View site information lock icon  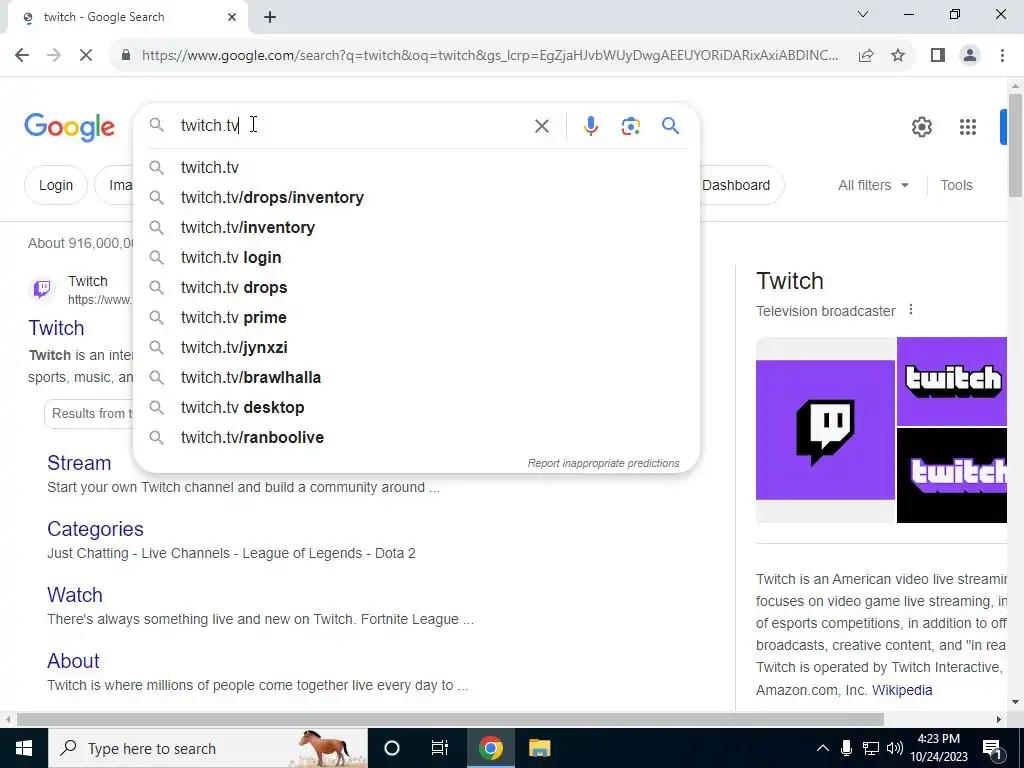pos(125,56)
